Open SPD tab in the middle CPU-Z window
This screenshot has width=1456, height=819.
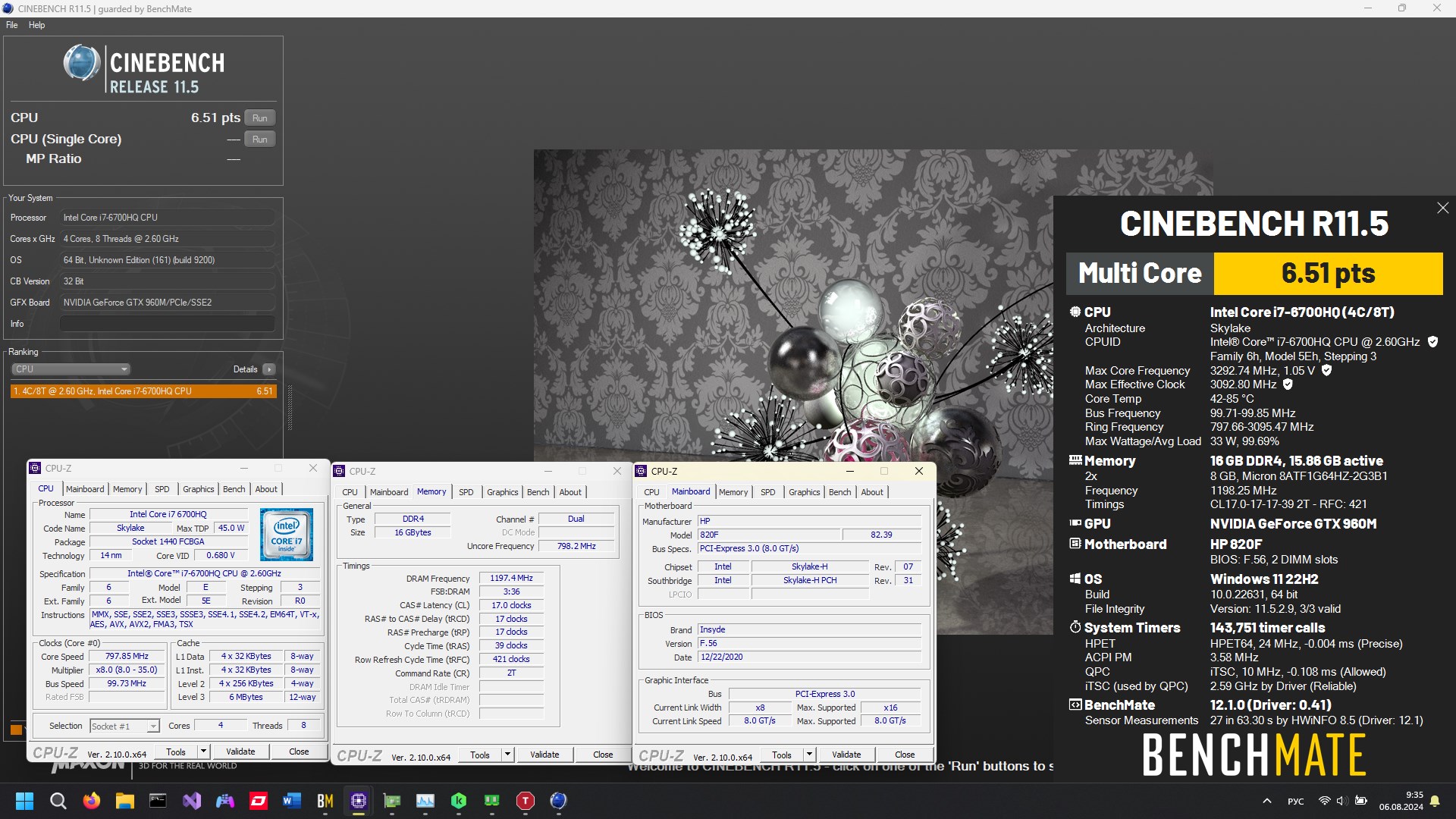466,492
